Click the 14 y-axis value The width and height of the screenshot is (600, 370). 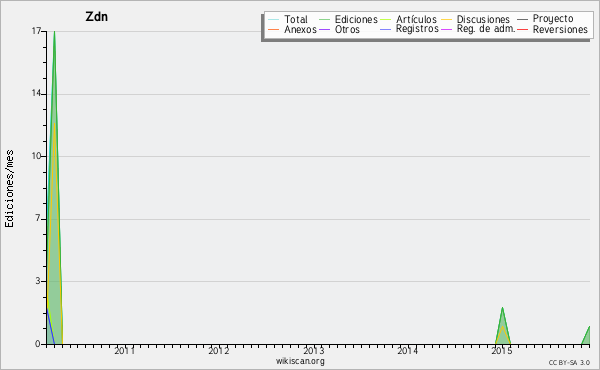point(36,93)
